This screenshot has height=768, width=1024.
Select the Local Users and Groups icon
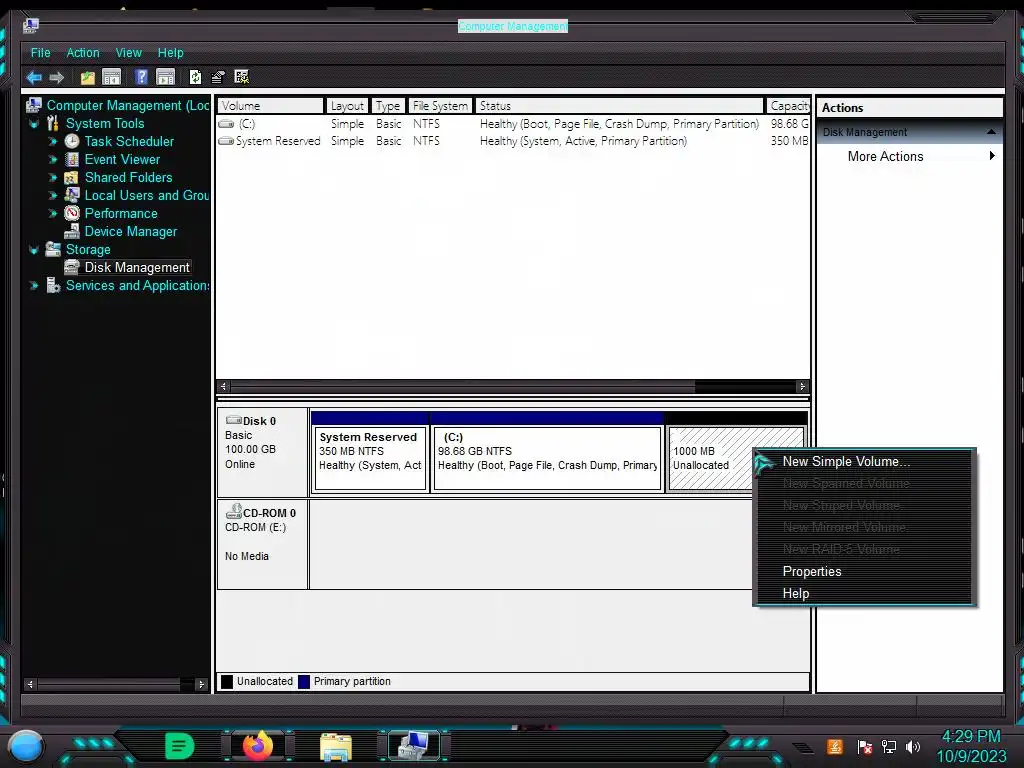point(72,195)
